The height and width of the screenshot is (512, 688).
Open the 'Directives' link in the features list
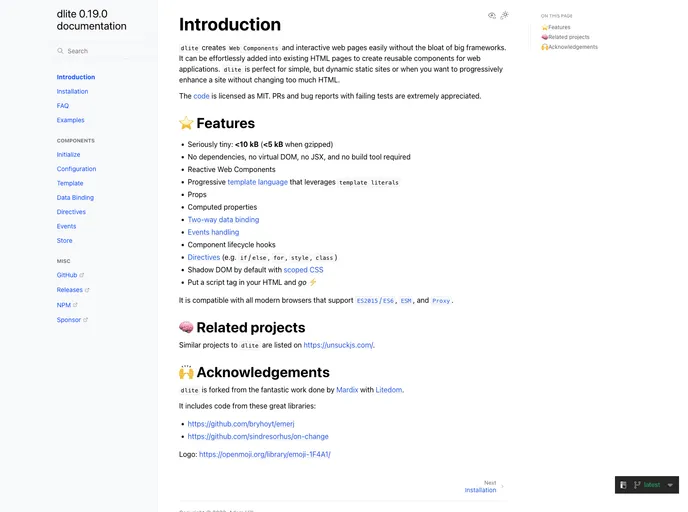[204, 258]
